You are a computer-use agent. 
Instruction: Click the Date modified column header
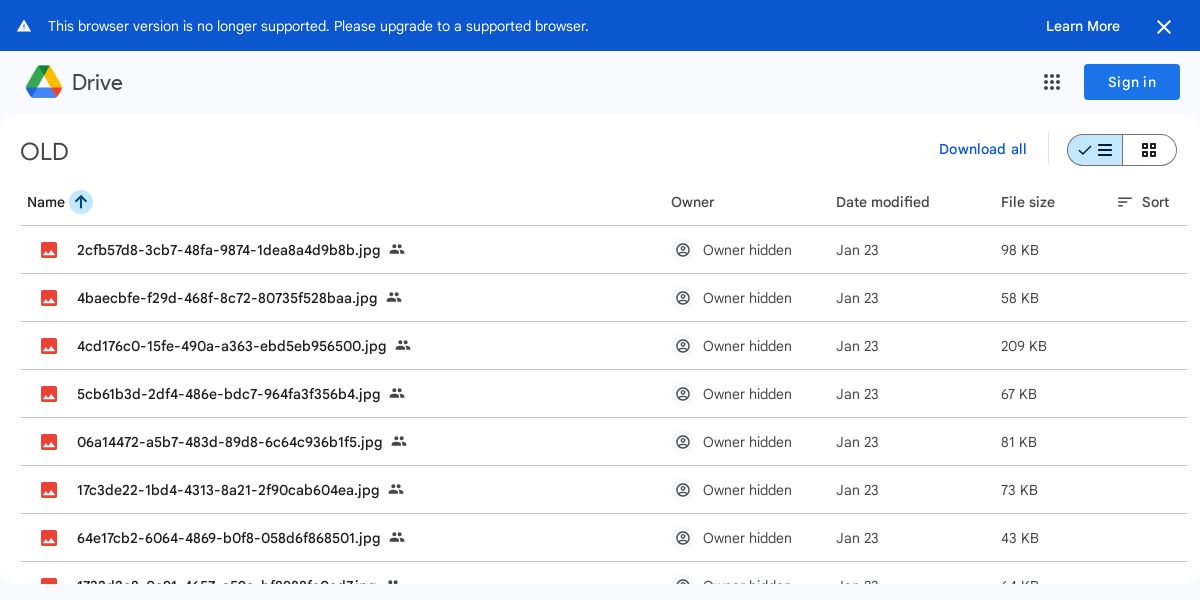pos(882,202)
